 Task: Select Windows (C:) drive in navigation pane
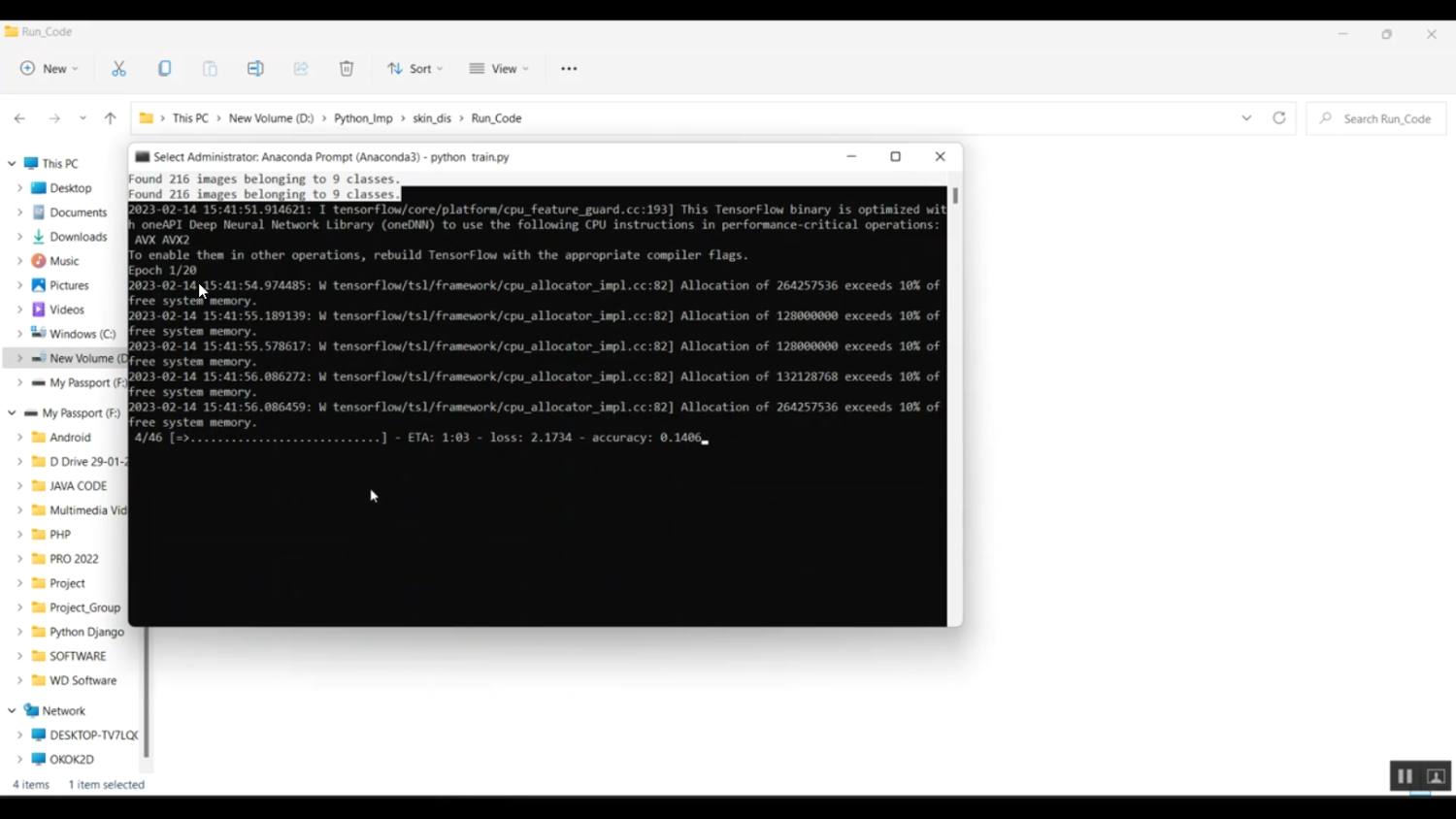(x=83, y=334)
